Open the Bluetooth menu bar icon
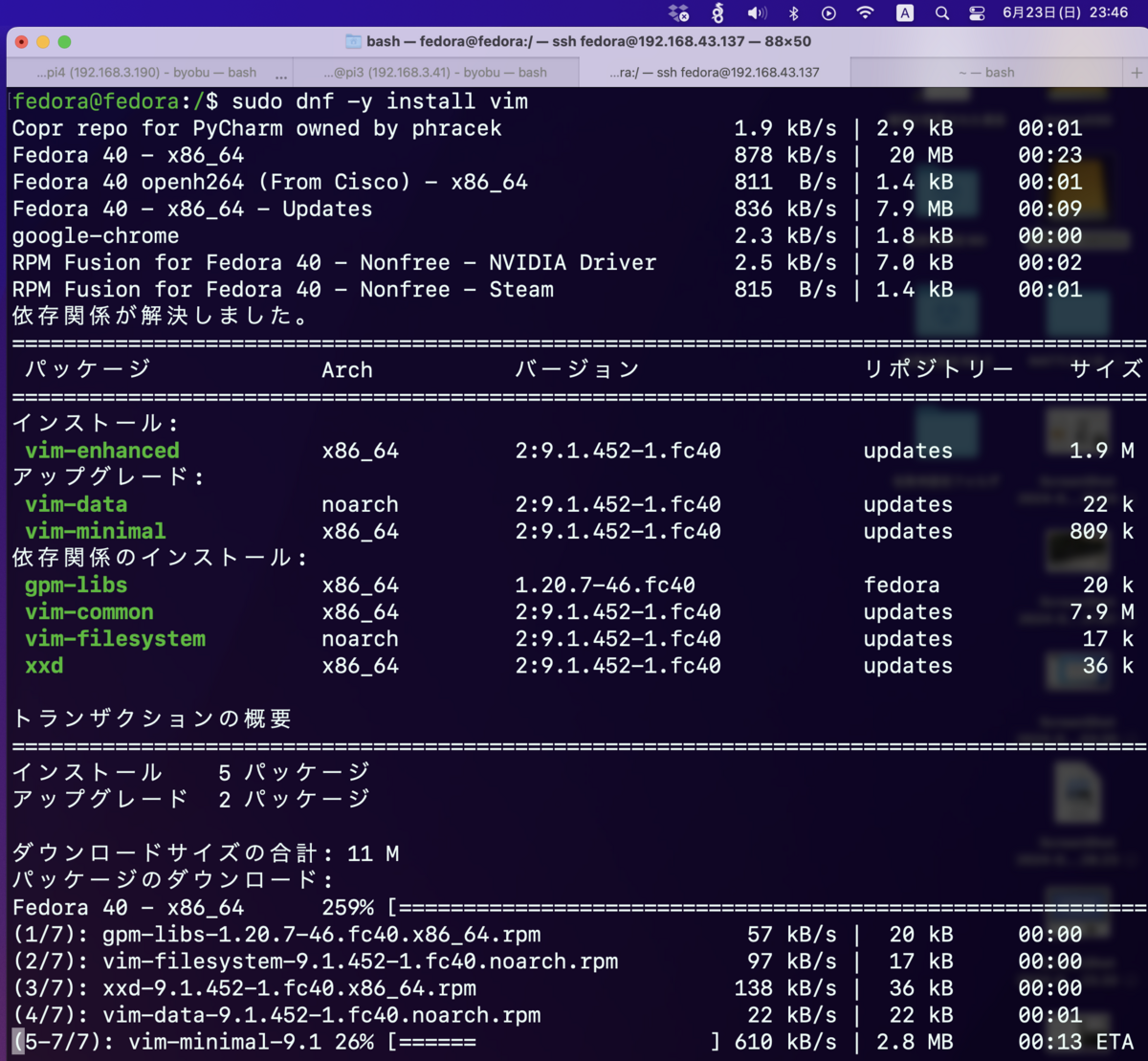The height and width of the screenshot is (1061, 1148). (795, 12)
